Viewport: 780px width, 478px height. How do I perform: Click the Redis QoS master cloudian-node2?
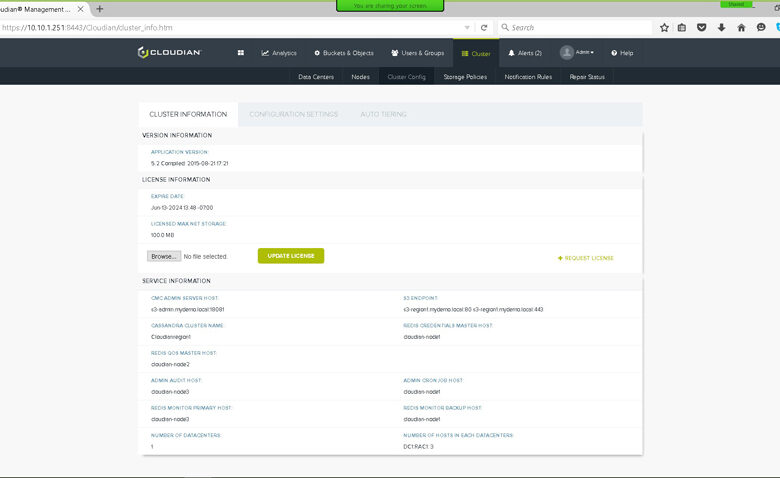170,364
